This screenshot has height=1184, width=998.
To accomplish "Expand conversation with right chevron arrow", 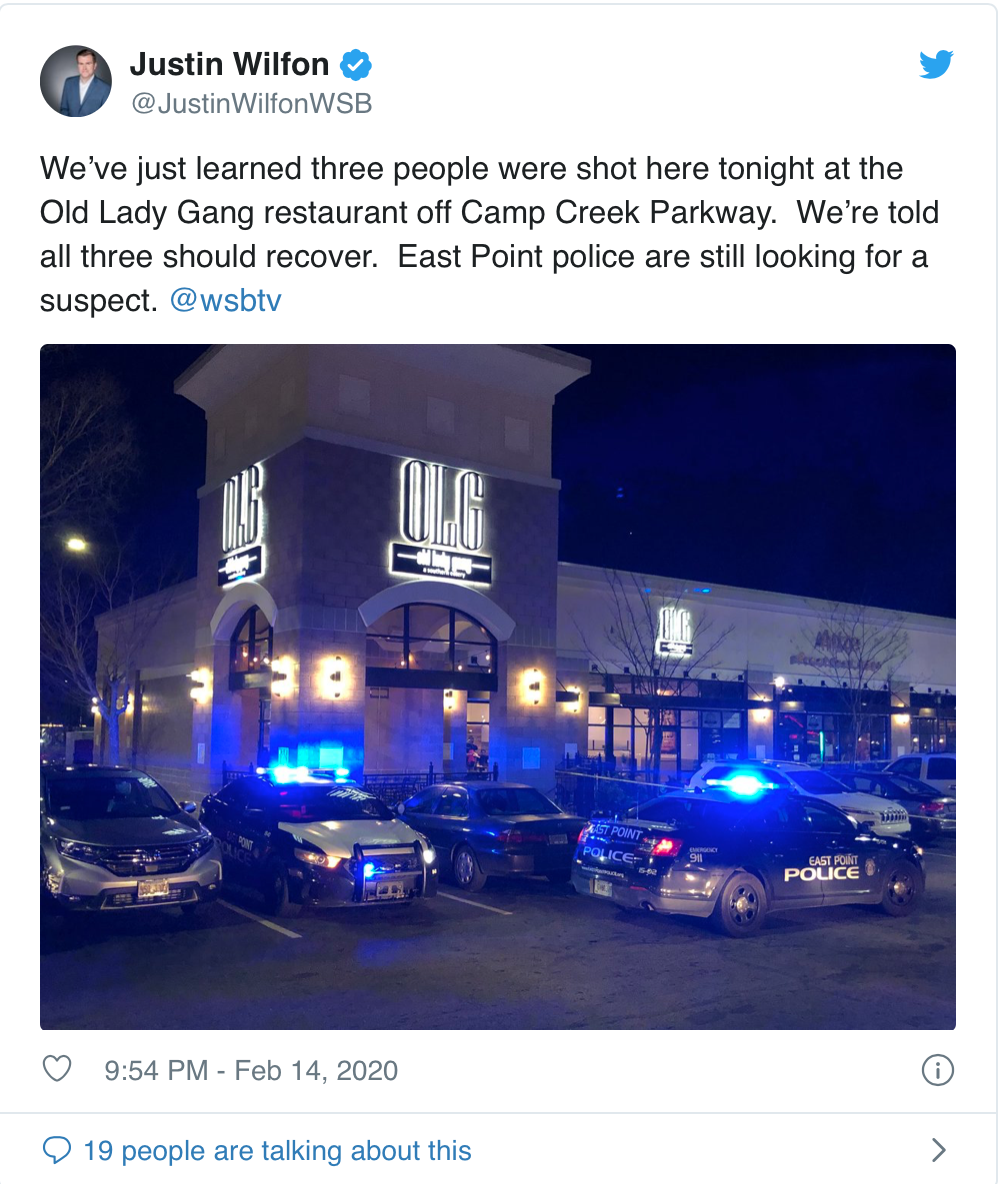I will [x=938, y=1150].
